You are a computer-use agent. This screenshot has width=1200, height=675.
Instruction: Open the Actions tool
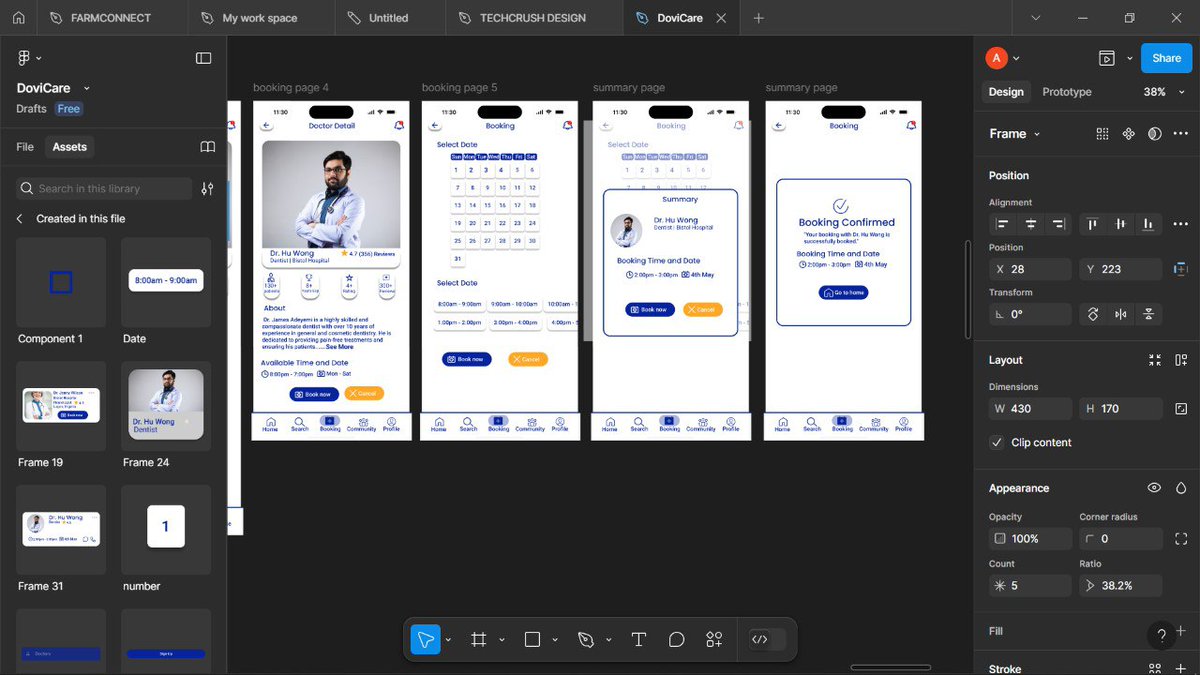(x=714, y=640)
